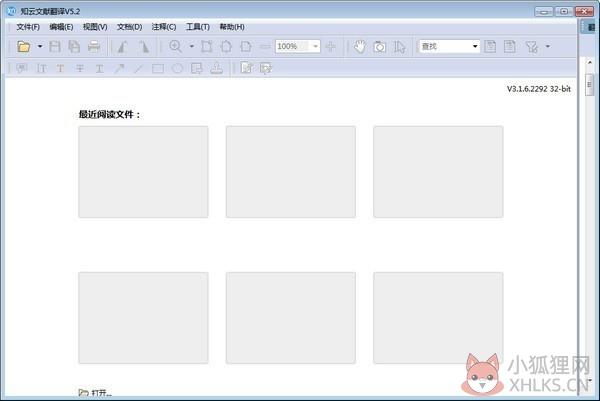Viewport: 600px width, 401px height.
Task: Click inside the 查找 search box
Action: (x=445, y=46)
